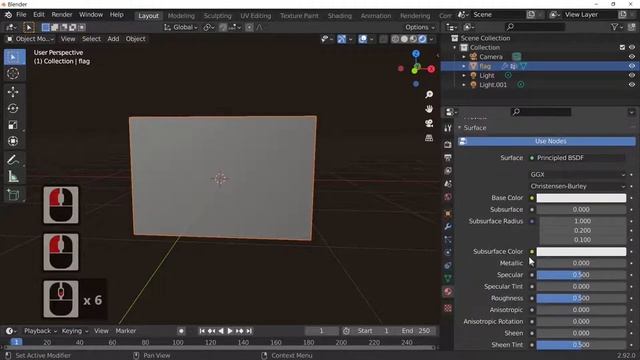Open the Keying popover

click(74, 331)
